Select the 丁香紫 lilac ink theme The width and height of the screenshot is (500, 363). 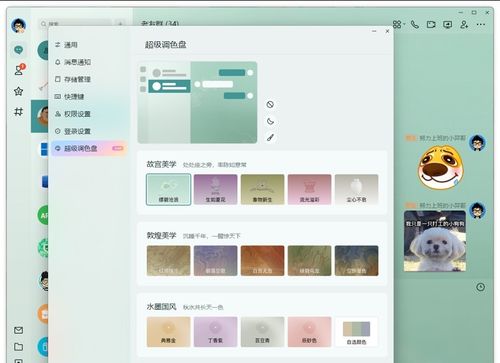tap(216, 332)
